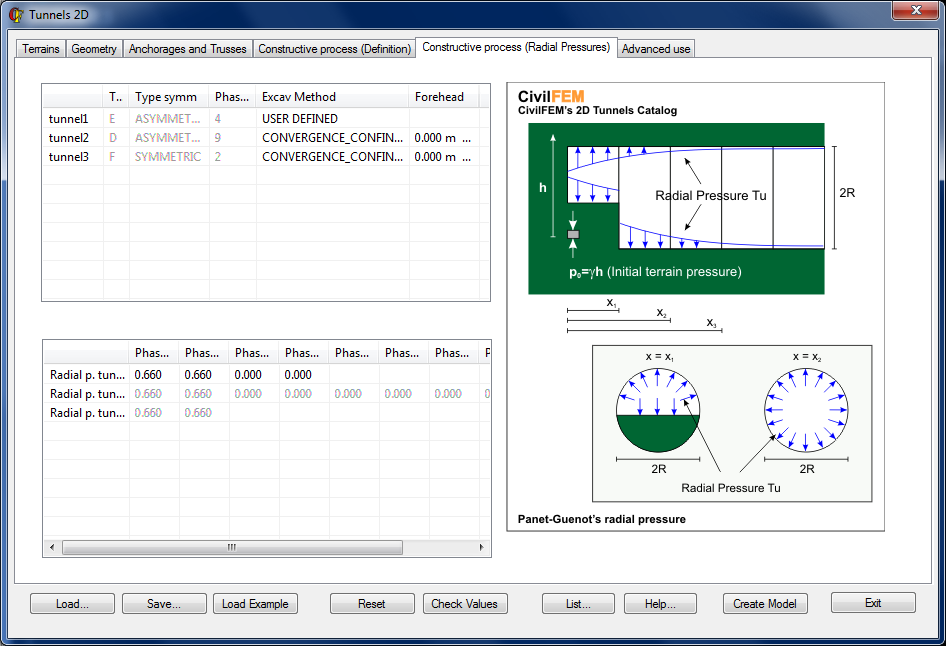946x646 pixels.
Task: Open the Geometry tab
Action: tap(94, 49)
